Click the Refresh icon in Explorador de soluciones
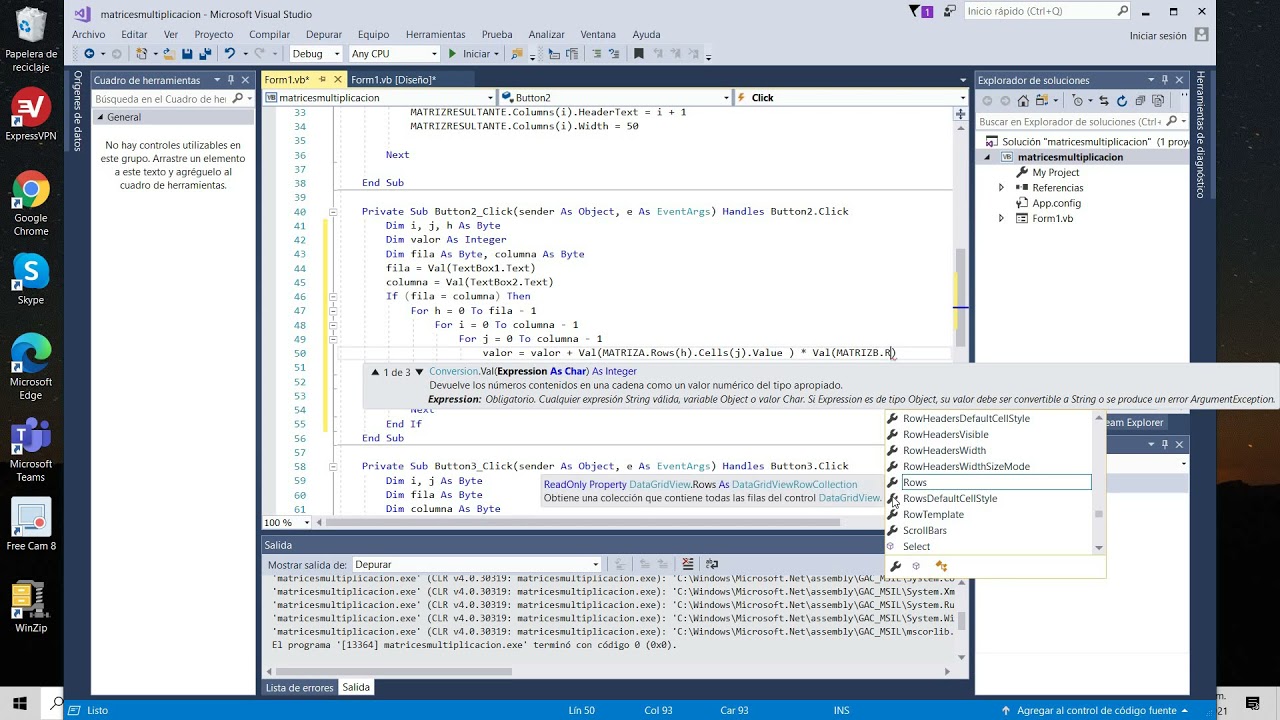 (1121, 100)
